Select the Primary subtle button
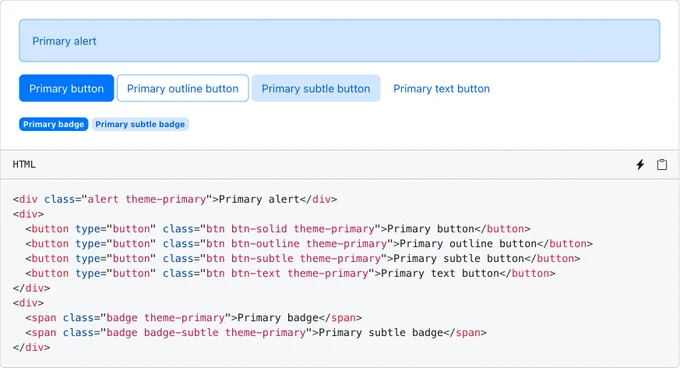This screenshot has width=680, height=368. pos(316,88)
